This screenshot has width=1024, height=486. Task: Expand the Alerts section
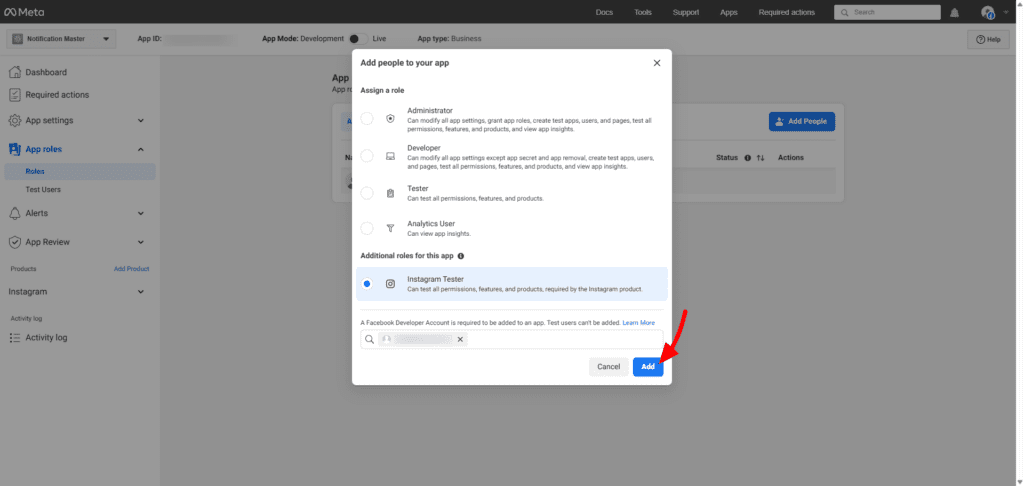tap(141, 213)
